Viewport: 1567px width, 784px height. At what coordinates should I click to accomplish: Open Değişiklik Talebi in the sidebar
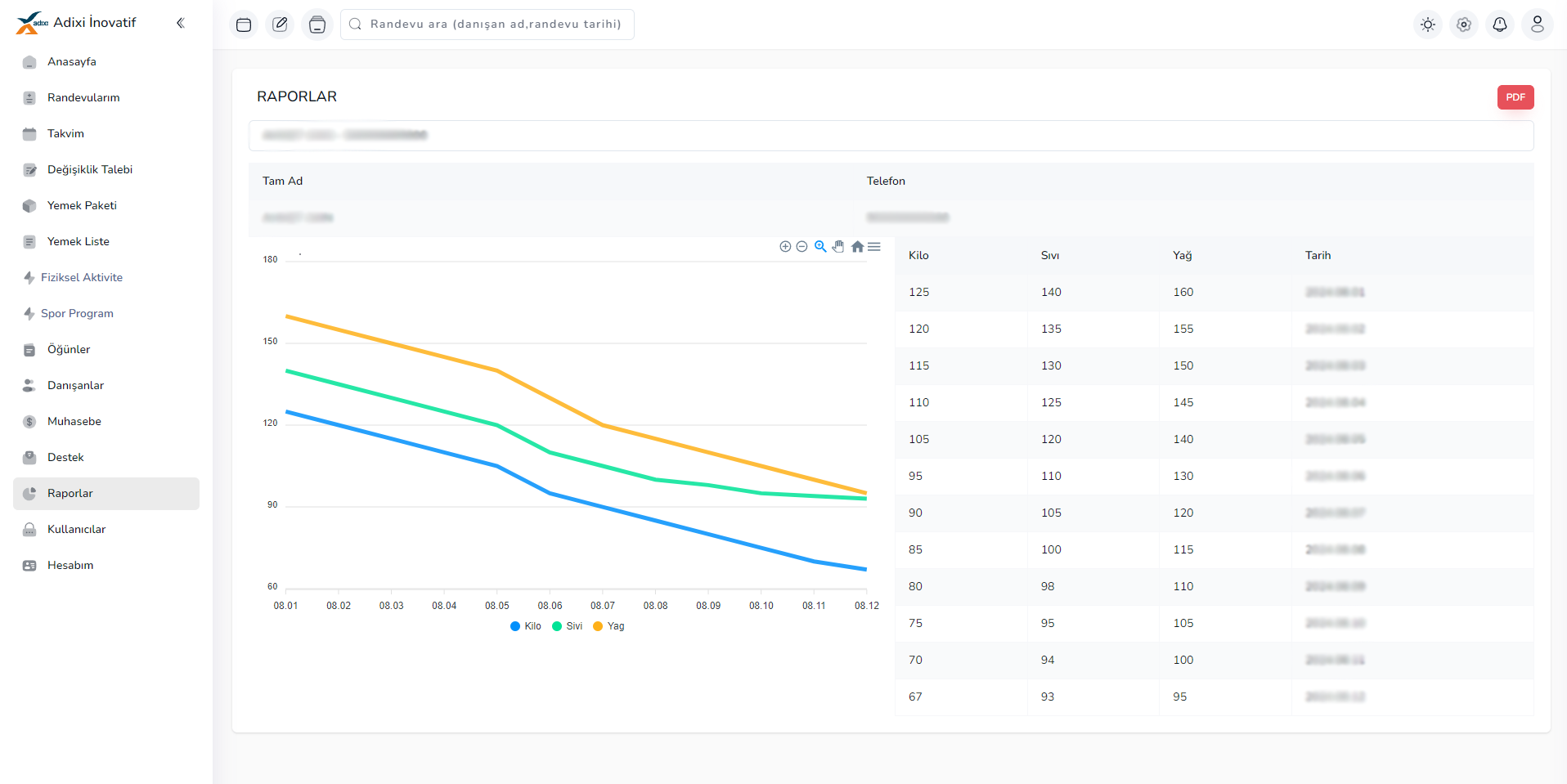point(106,170)
